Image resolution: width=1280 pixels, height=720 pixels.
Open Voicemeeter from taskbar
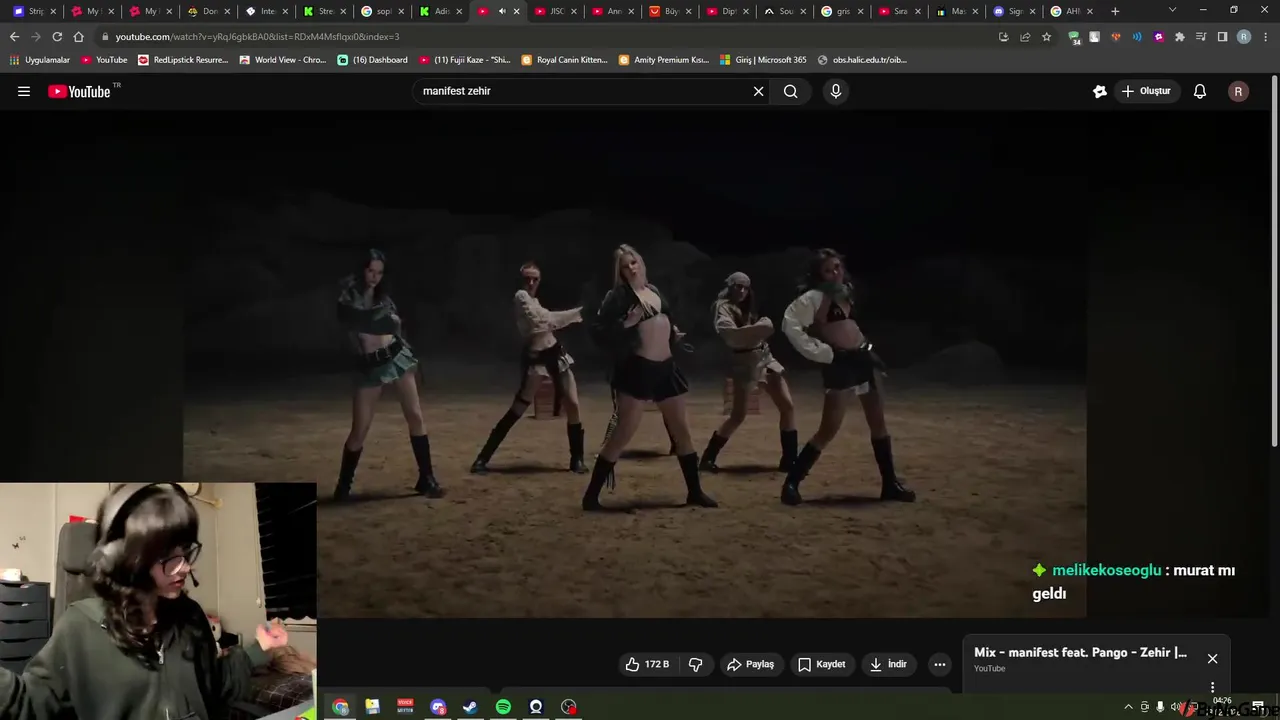pos(405,707)
